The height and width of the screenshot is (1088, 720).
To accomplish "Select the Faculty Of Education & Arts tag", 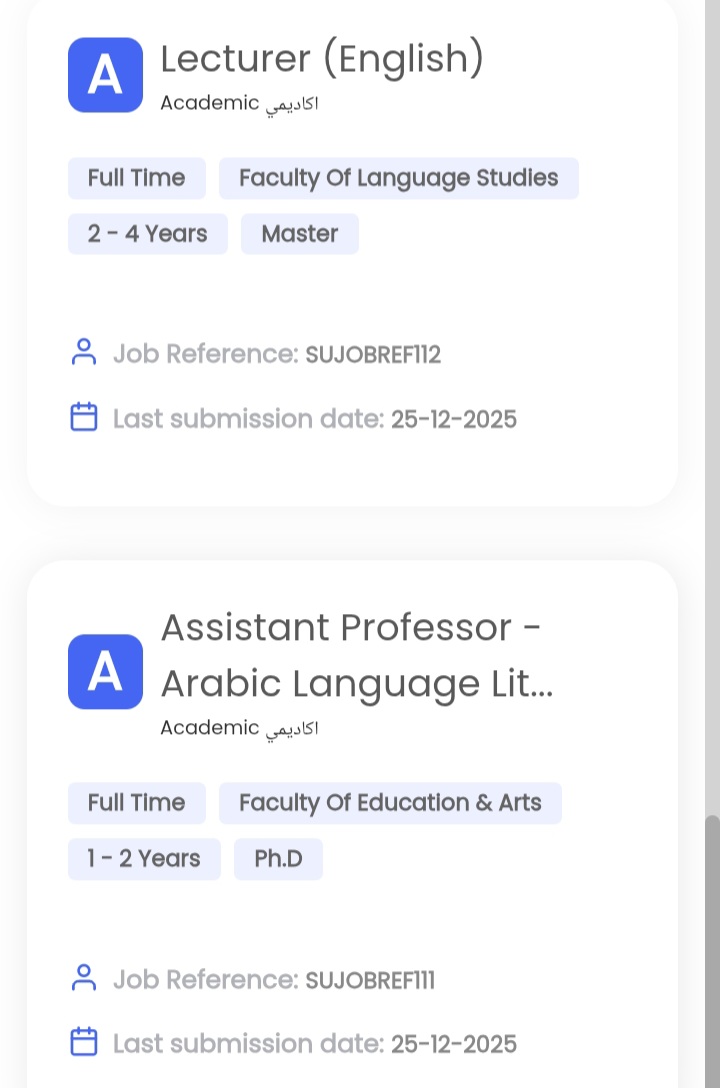I will [x=390, y=803].
